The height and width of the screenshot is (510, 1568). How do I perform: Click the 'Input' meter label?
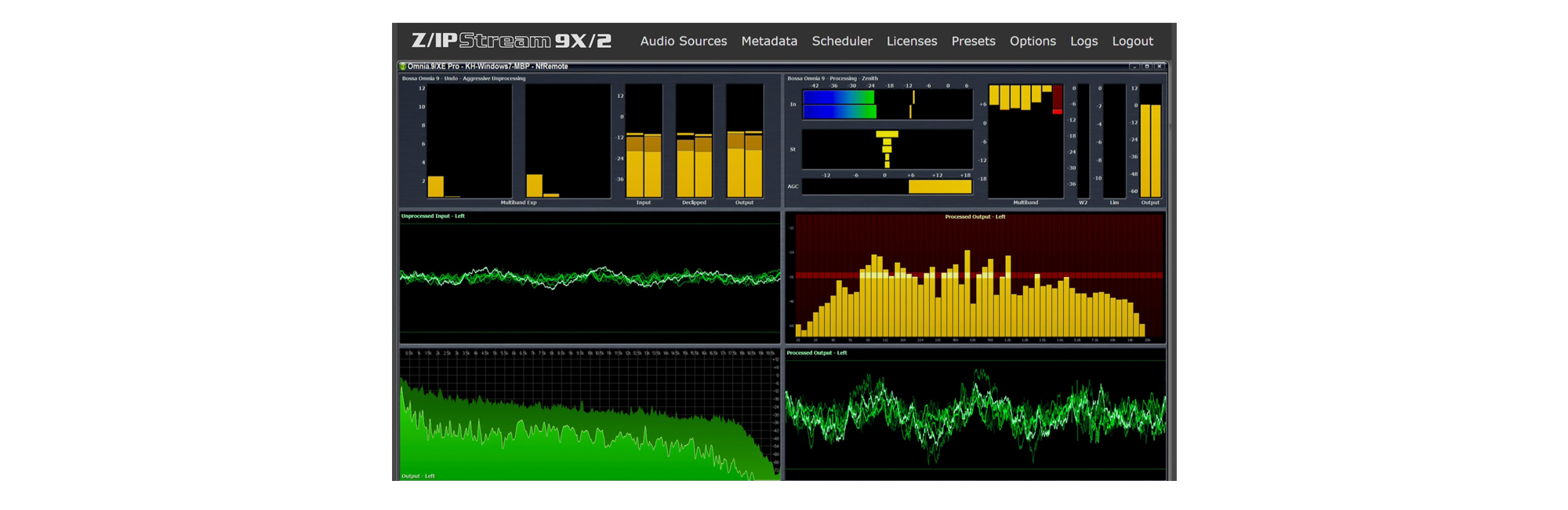[643, 202]
